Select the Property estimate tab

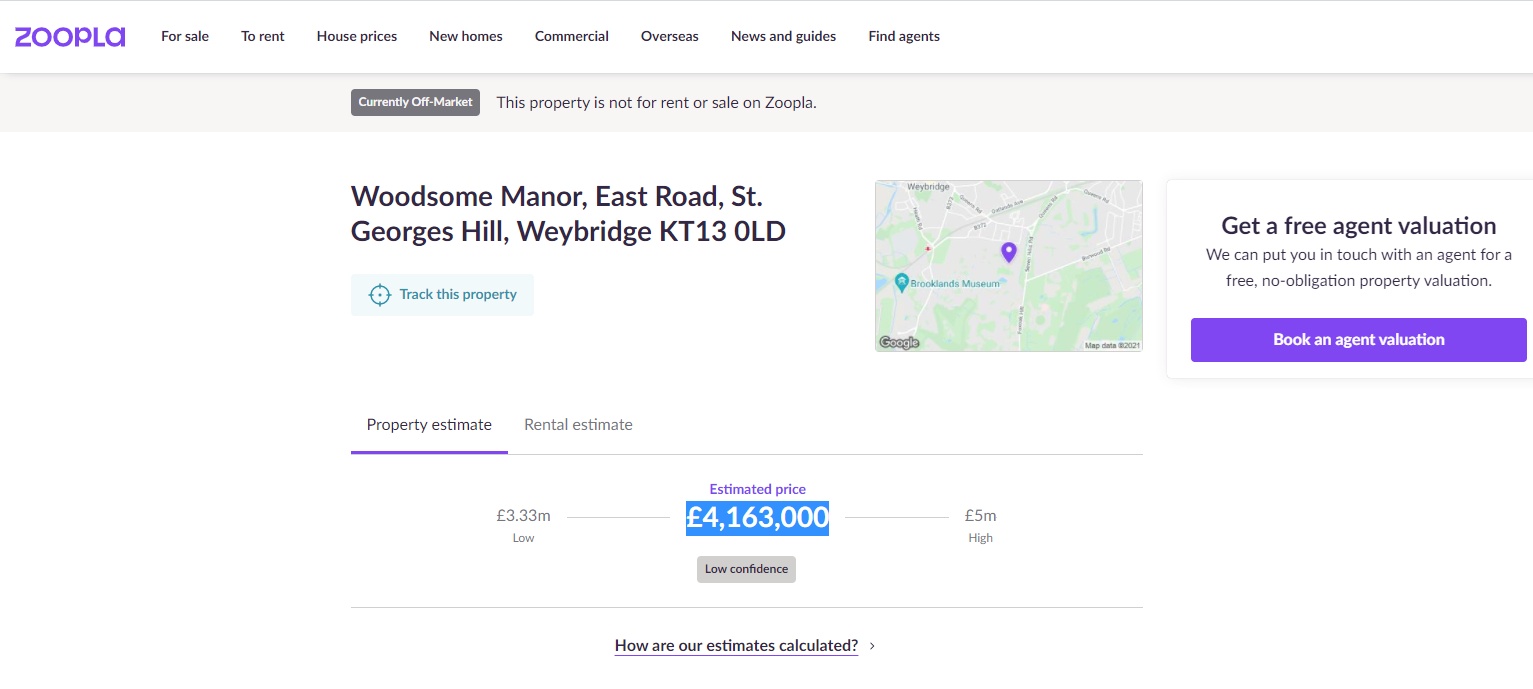click(x=429, y=425)
